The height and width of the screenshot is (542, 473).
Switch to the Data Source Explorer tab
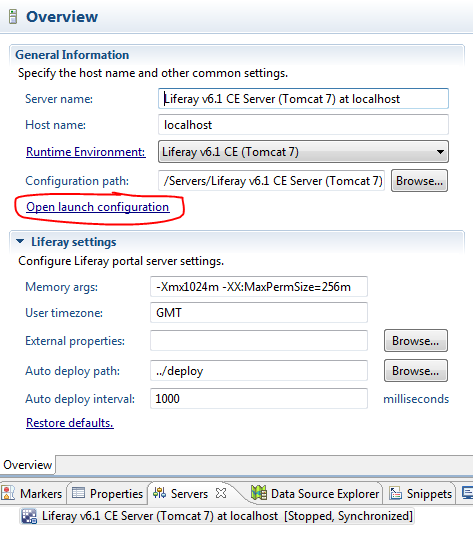coord(315,494)
